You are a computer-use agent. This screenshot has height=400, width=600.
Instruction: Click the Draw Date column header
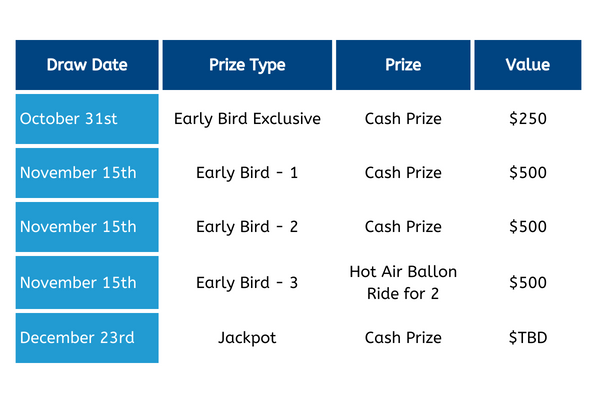click(87, 65)
